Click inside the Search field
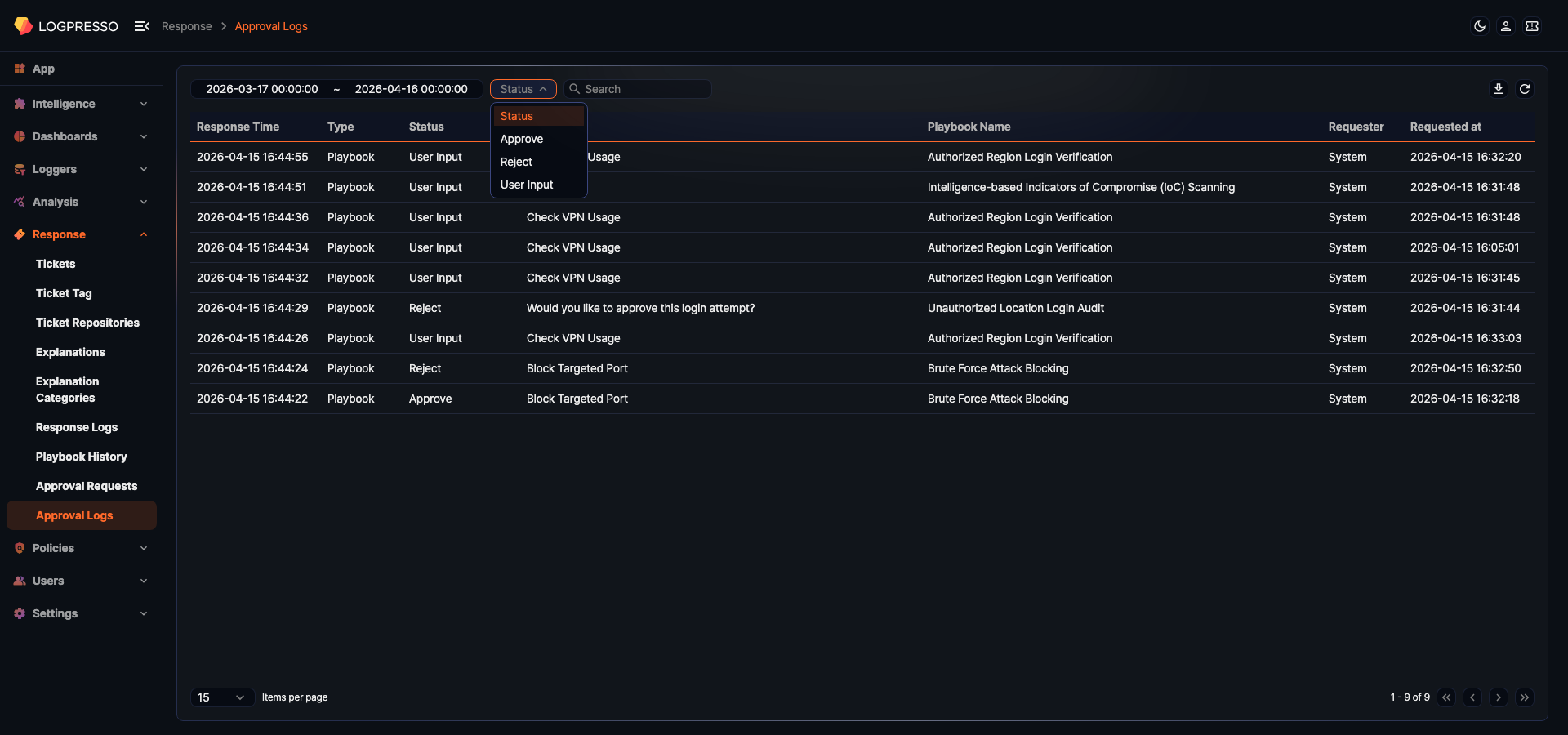This screenshot has width=1568, height=735. (637, 88)
